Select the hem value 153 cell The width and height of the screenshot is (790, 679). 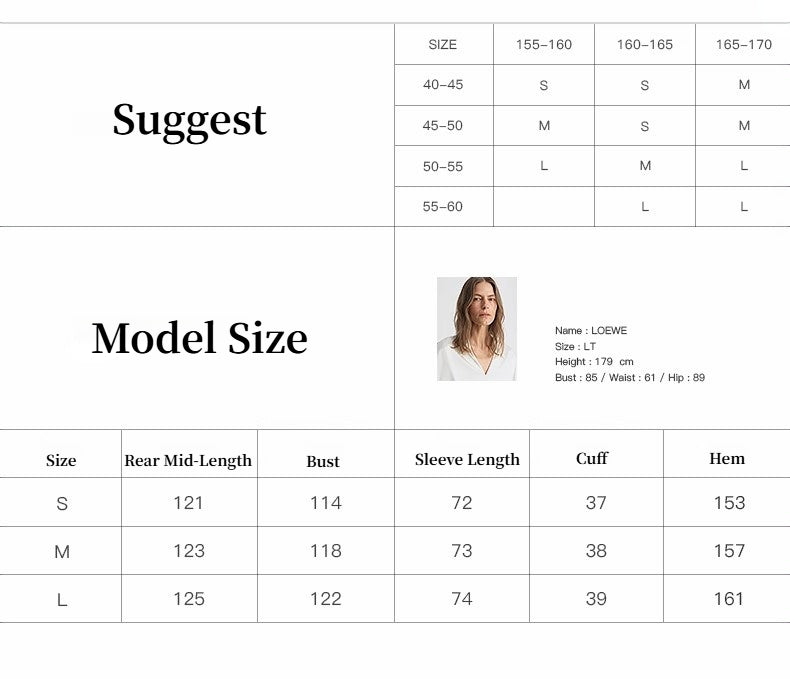pos(729,503)
